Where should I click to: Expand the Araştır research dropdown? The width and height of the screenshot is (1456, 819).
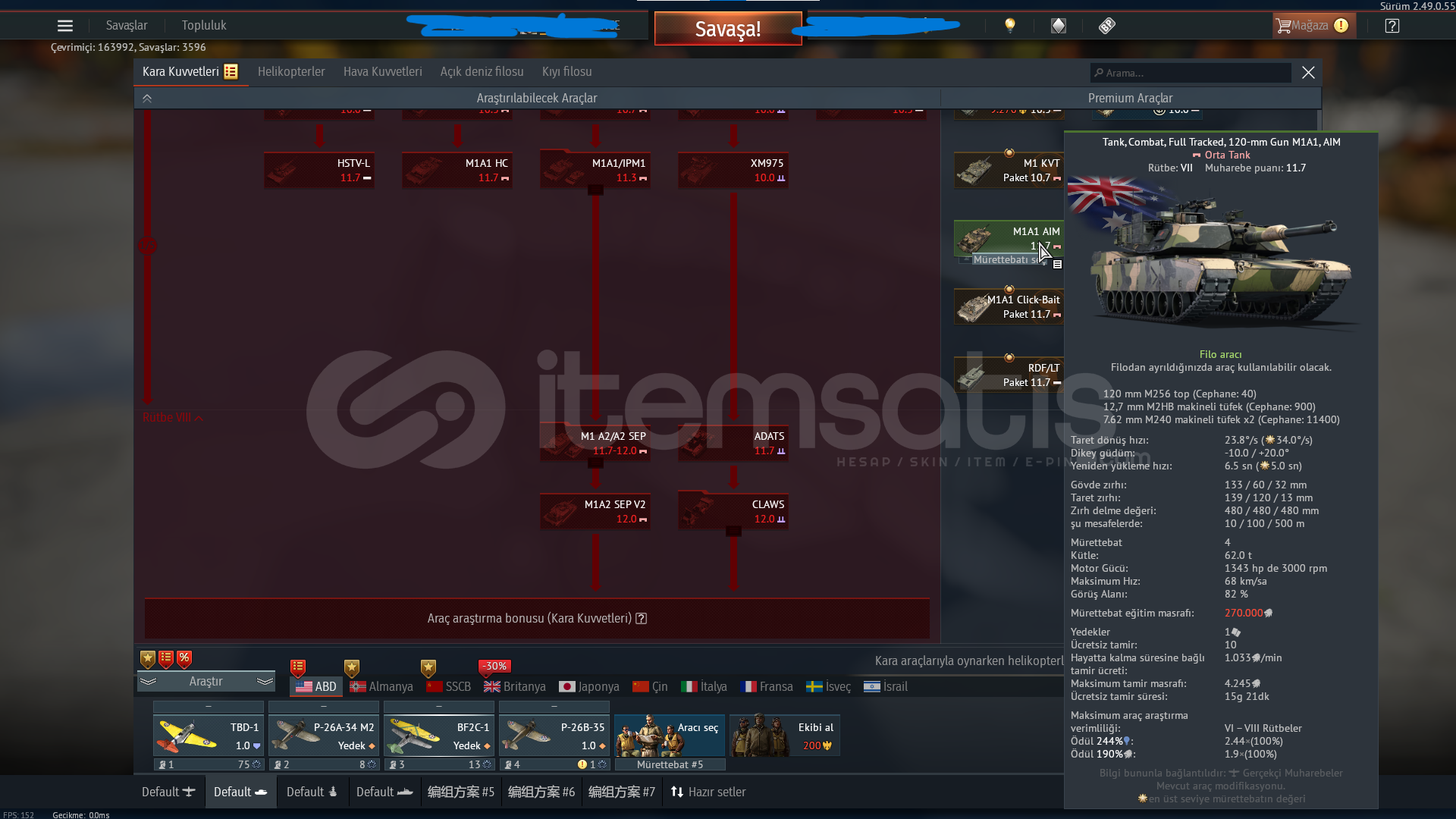(x=206, y=681)
